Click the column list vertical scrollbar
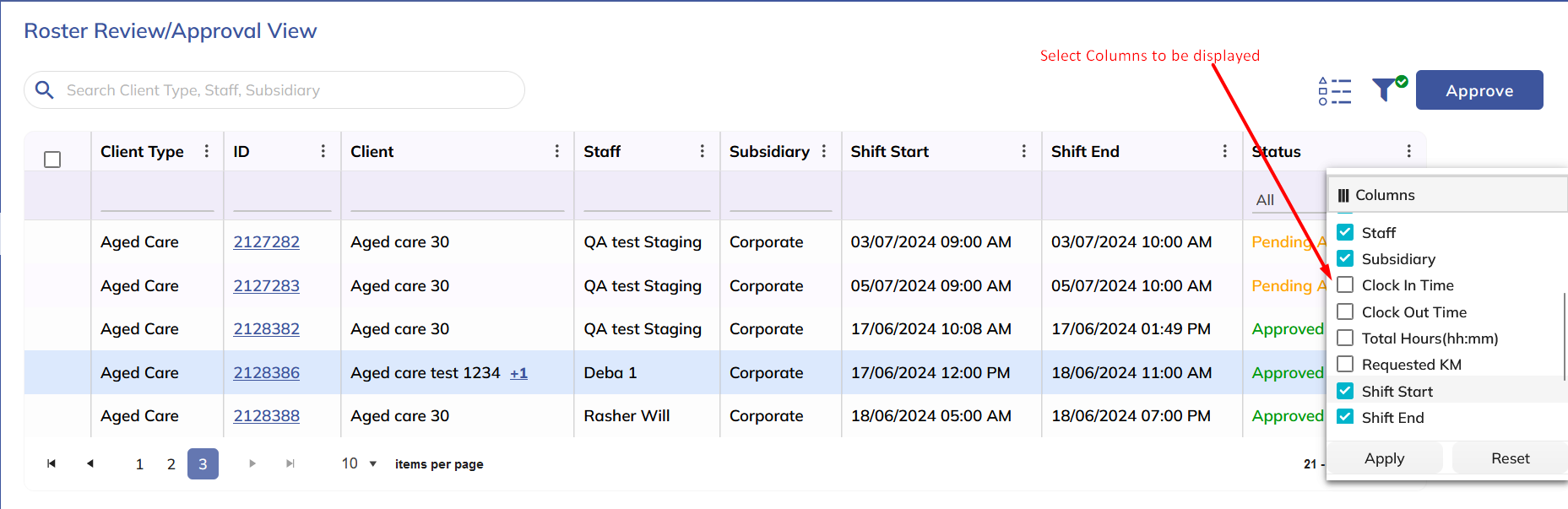 coord(1564,336)
